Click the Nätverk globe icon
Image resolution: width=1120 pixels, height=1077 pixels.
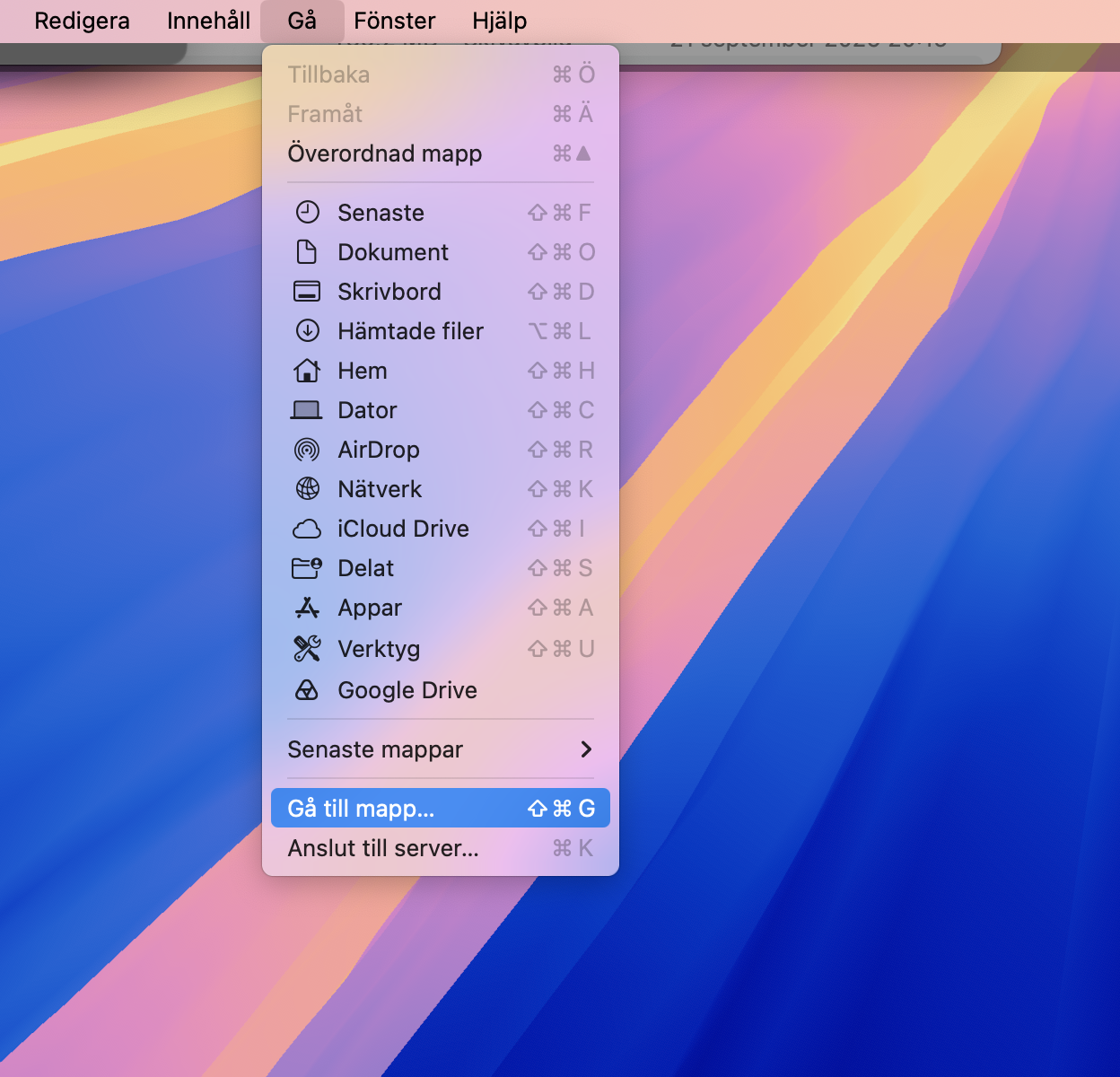pos(307,489)
